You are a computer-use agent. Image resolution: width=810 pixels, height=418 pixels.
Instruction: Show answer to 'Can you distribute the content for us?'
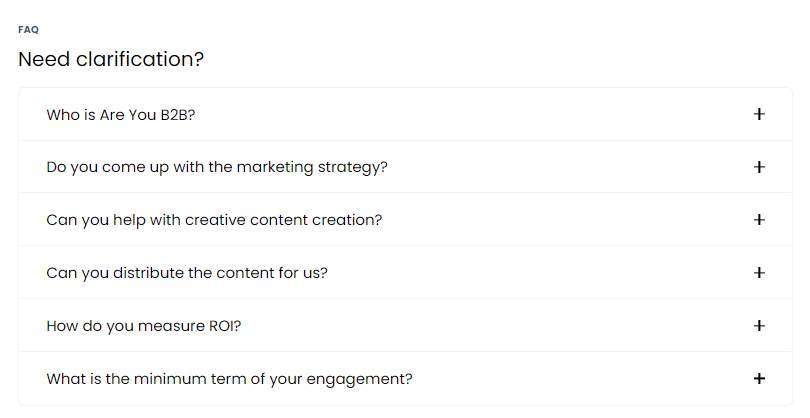[187, 273]
